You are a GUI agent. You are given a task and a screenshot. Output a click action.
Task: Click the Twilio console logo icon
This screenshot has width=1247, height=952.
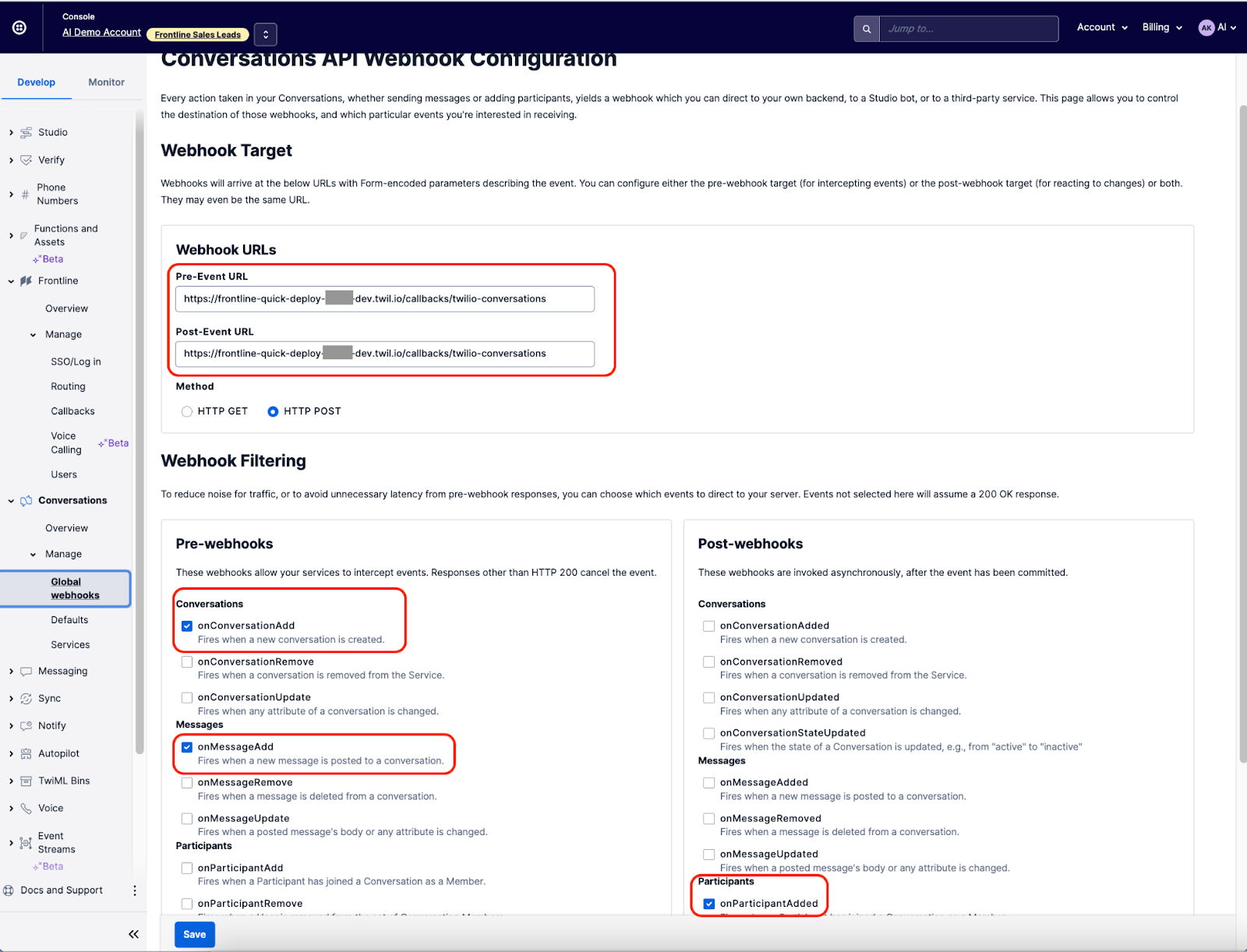(19, 27)
